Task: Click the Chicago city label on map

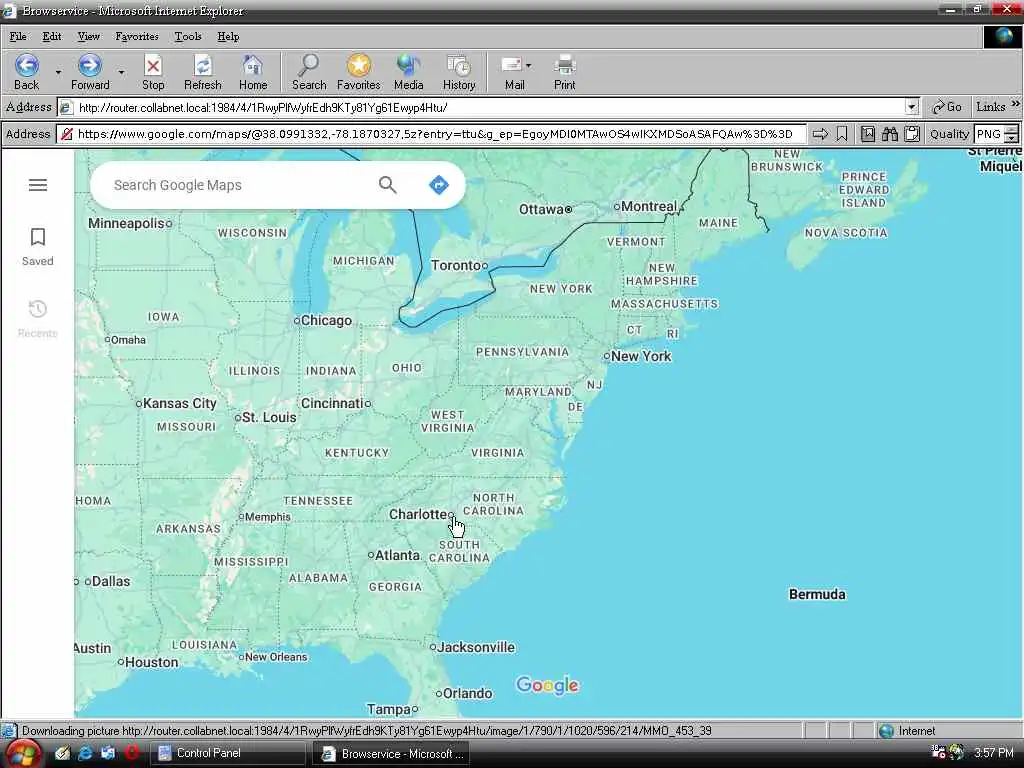Action: coord(326,320)
